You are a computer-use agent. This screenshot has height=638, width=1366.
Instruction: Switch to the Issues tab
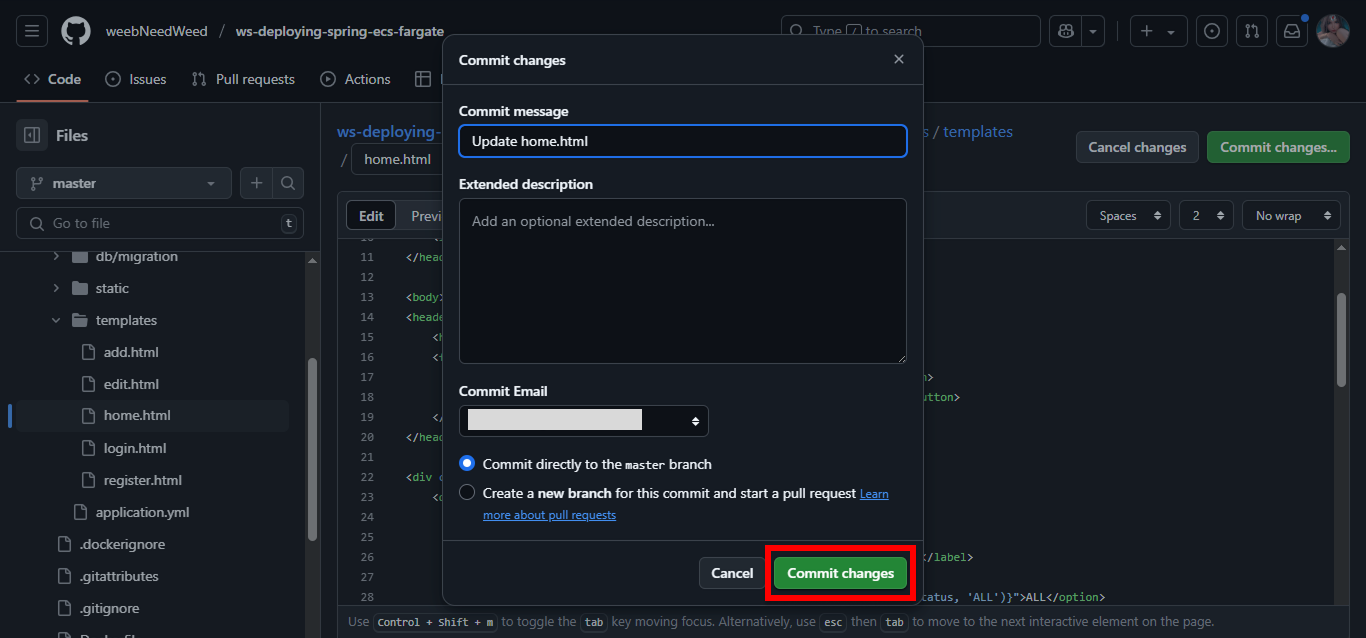pos(136,79)
